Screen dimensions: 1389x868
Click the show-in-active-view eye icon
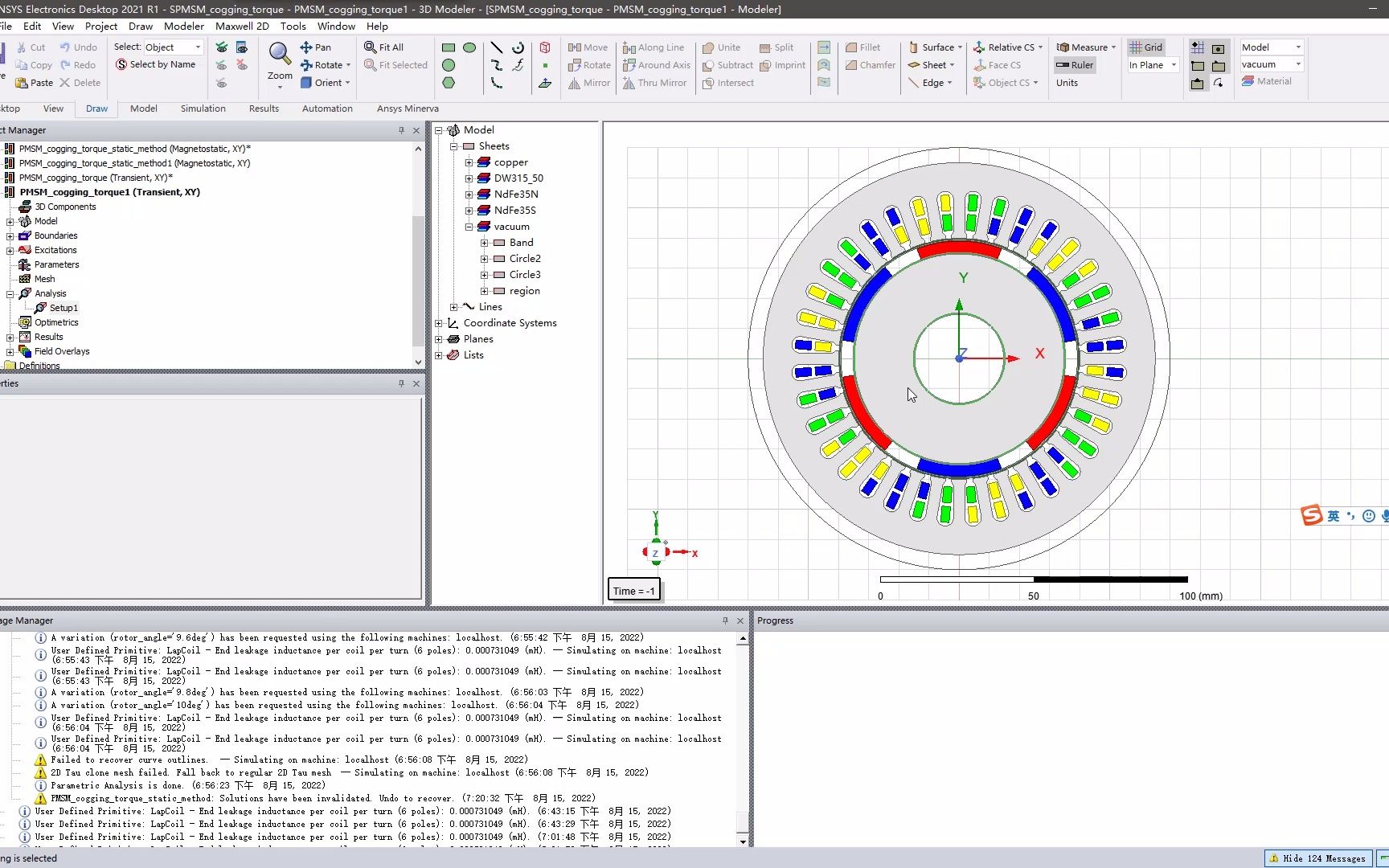(222, 47)
